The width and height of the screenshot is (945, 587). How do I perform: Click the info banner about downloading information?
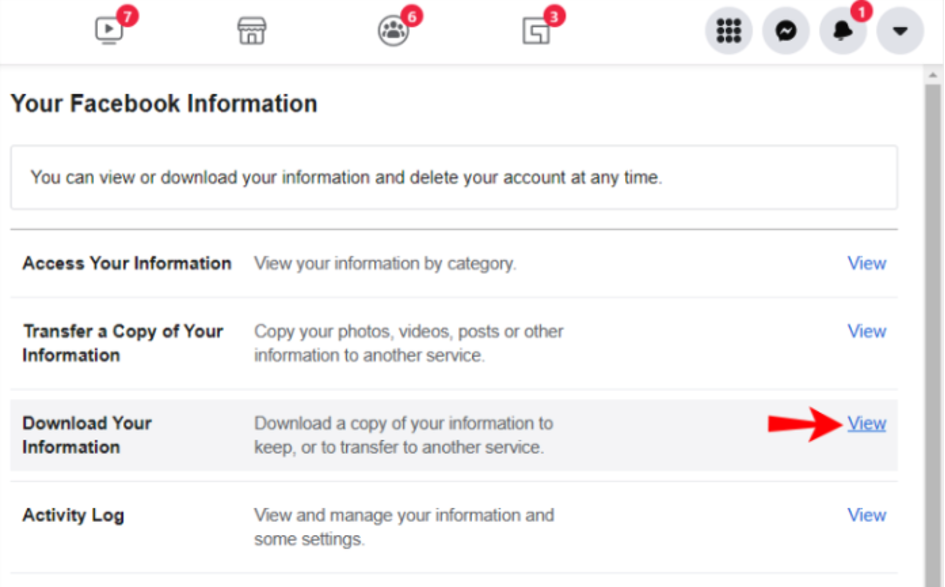point(454,178)
